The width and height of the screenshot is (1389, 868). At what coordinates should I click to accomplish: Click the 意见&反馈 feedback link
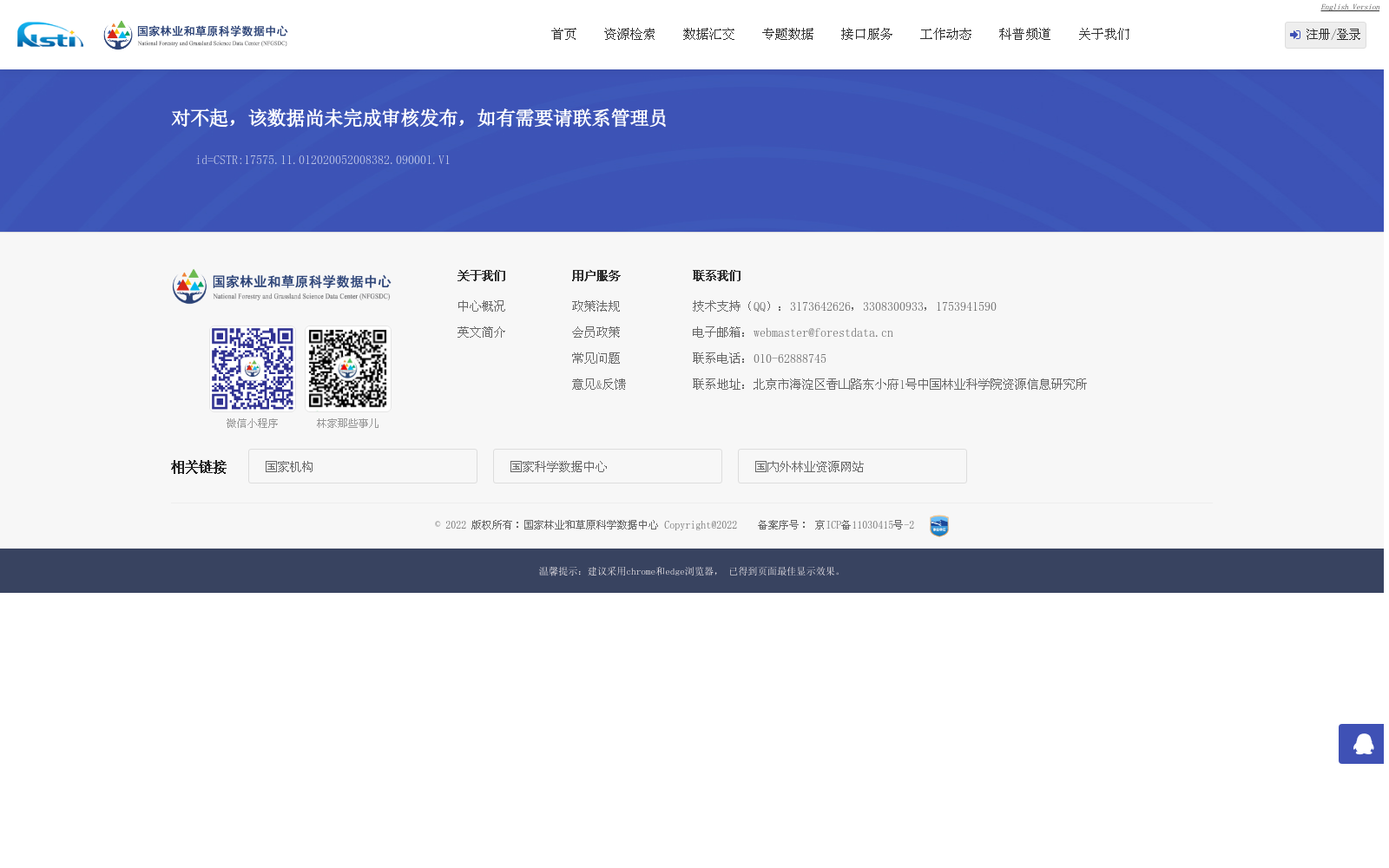pyautogui.click(x=598, y=384)
